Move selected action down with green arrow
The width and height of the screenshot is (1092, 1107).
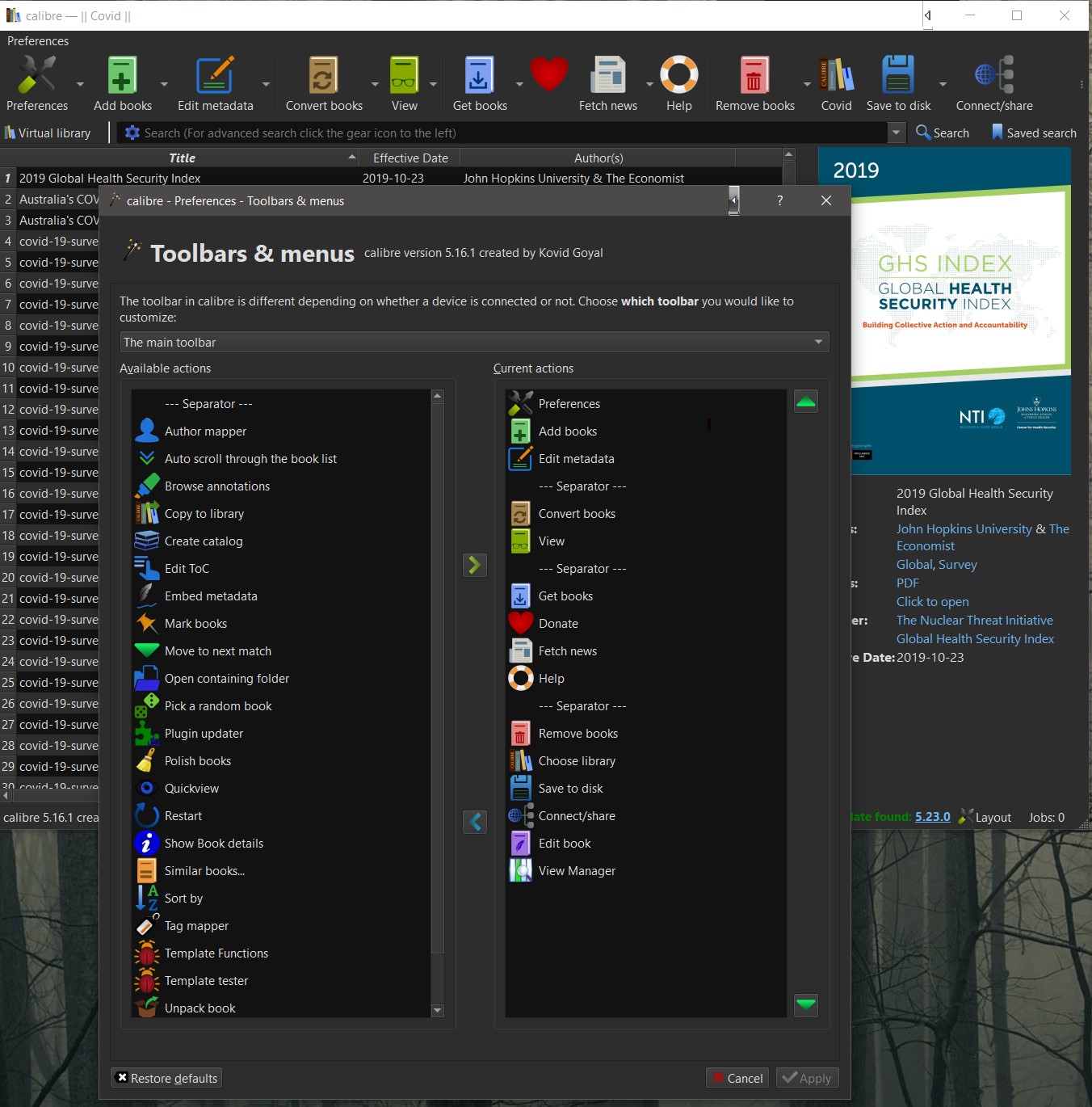[x=805, y=1004]
